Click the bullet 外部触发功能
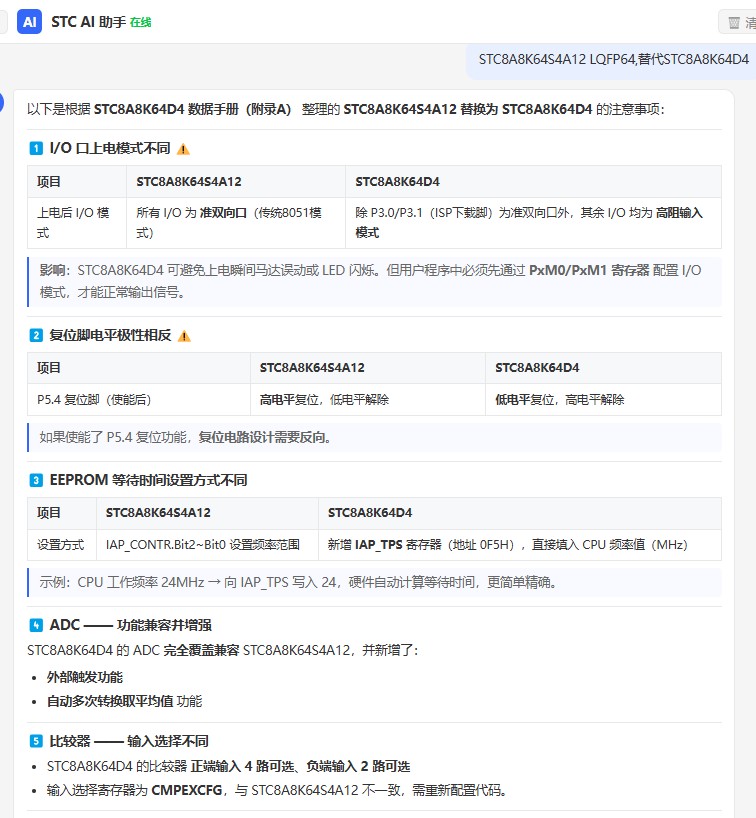This screenshot has width=756, height=818. 85,677
